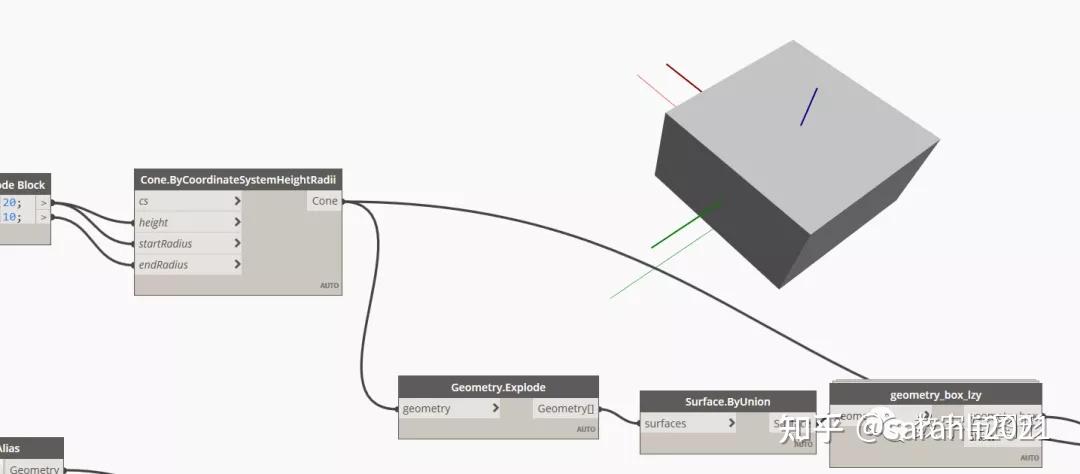The height and width of the screenshot is (474, 1080).
Task: Open the chevron beside surfaces input
Action: tap(731, 424)
